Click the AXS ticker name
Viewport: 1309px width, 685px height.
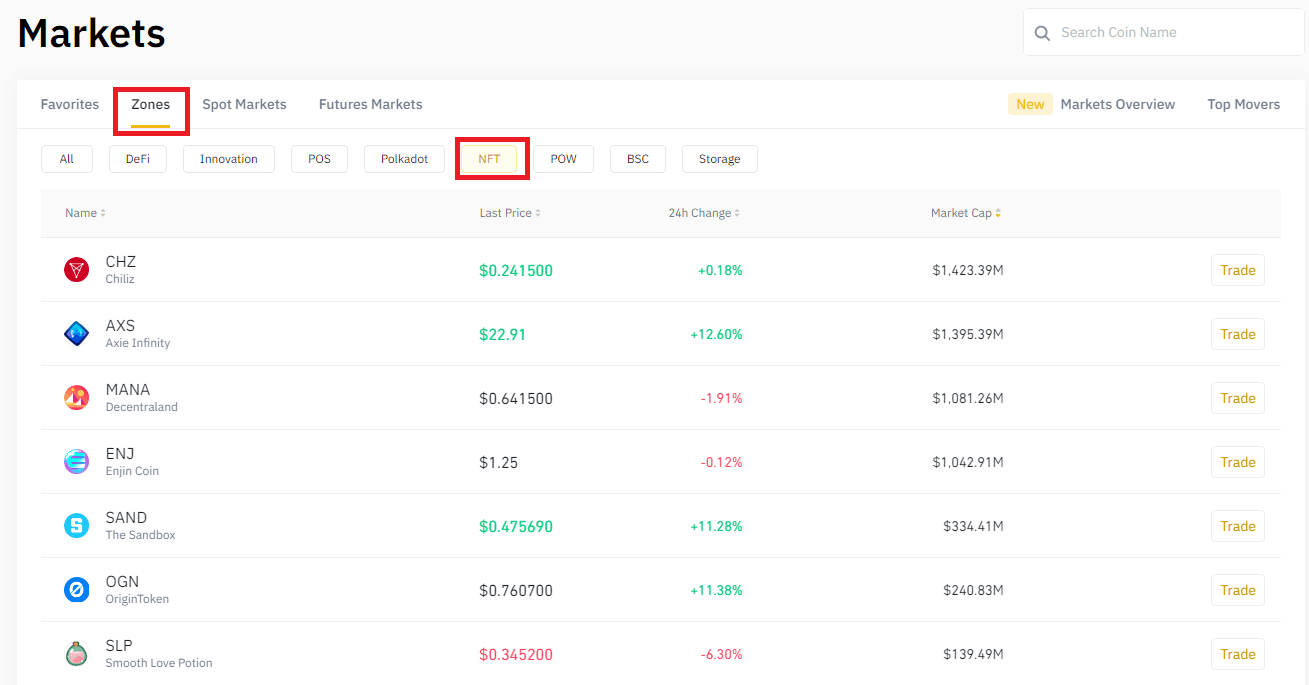coord(120,326)
